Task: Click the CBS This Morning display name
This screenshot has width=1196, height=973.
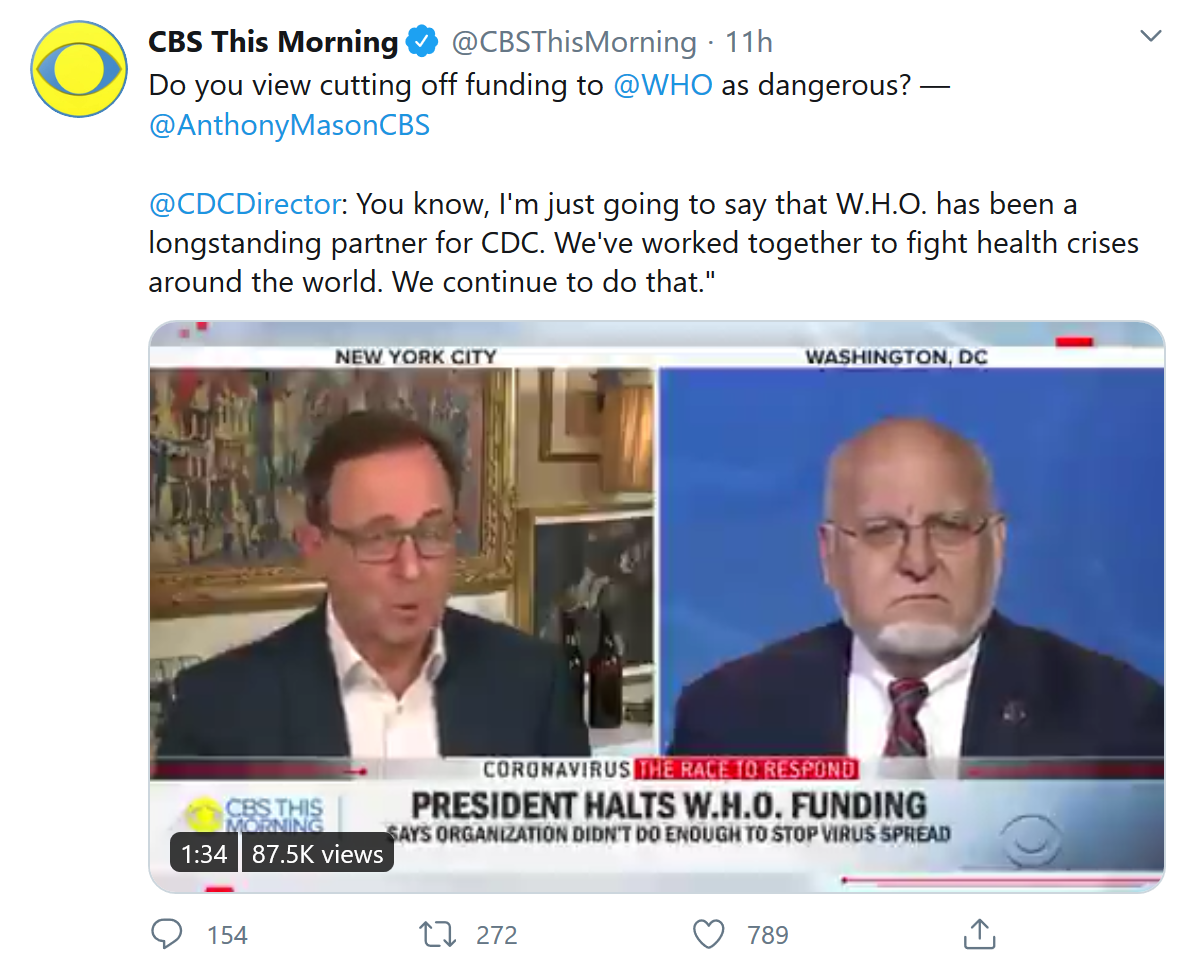Action: 273,42
